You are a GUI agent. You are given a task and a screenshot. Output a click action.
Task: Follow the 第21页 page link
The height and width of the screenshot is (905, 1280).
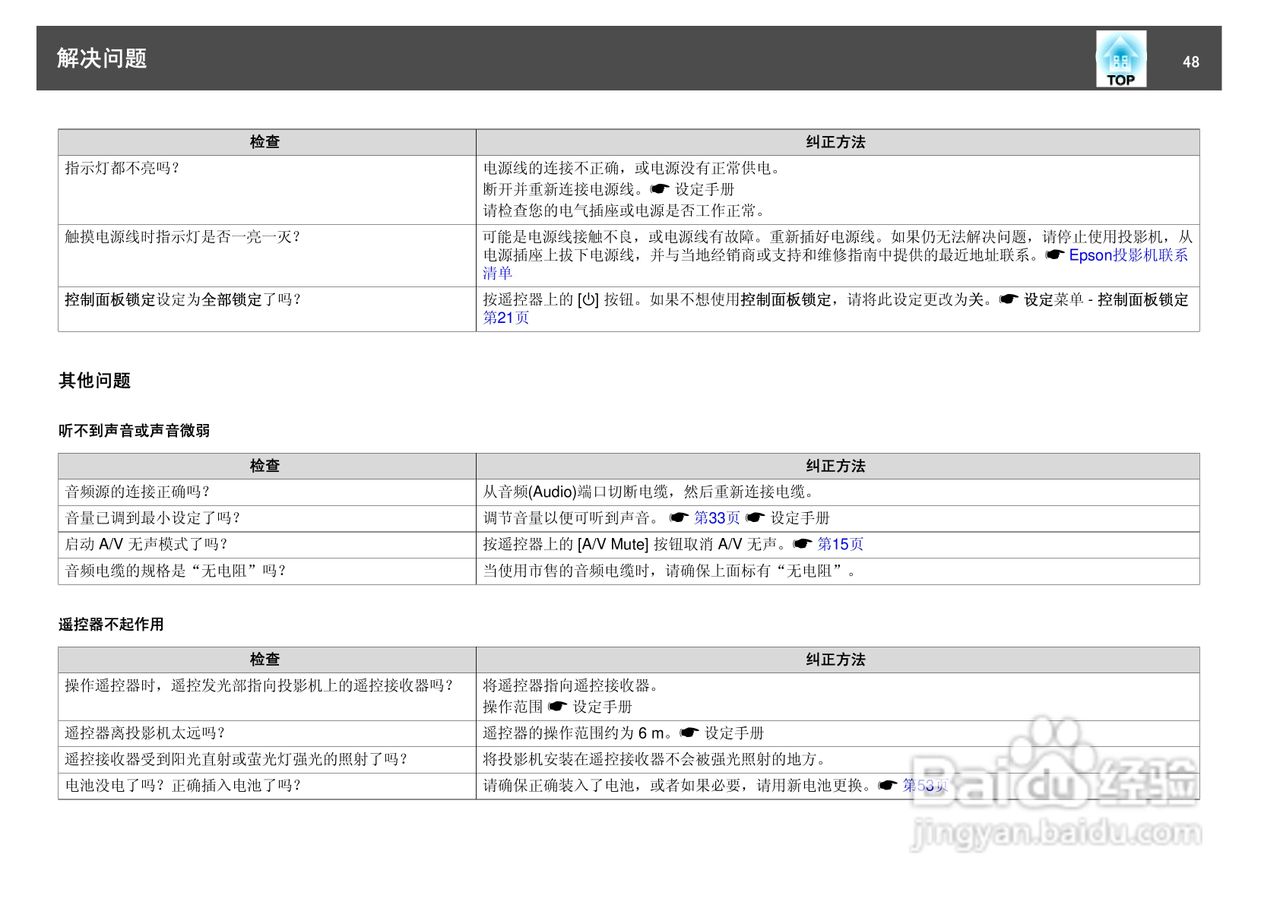click(506, 318)
